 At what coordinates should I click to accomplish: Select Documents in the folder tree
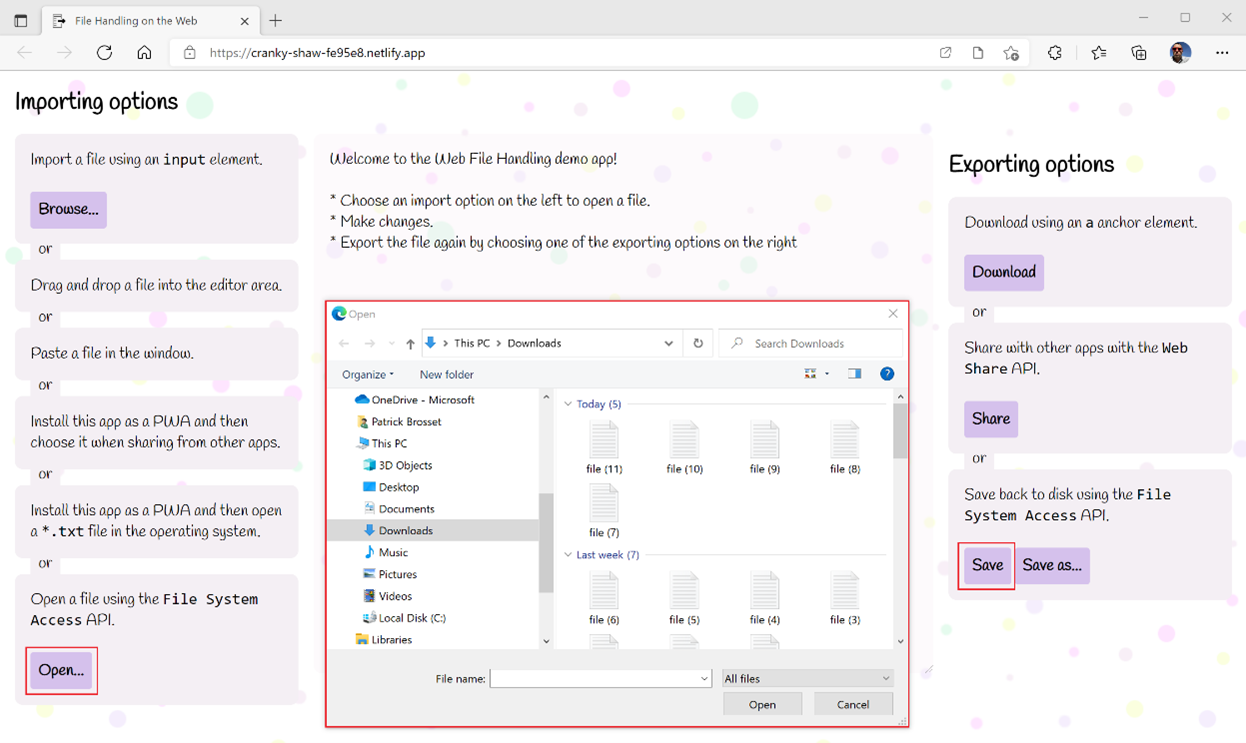point(406,509)
